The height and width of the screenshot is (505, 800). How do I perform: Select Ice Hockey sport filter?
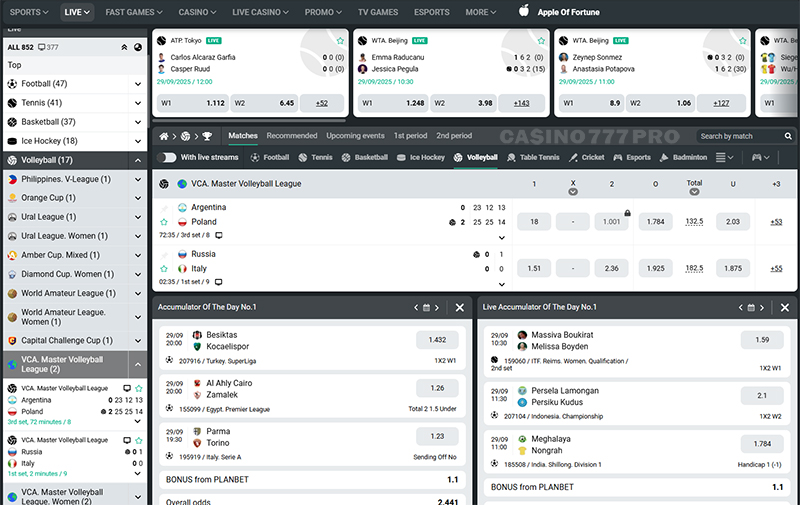420,158
